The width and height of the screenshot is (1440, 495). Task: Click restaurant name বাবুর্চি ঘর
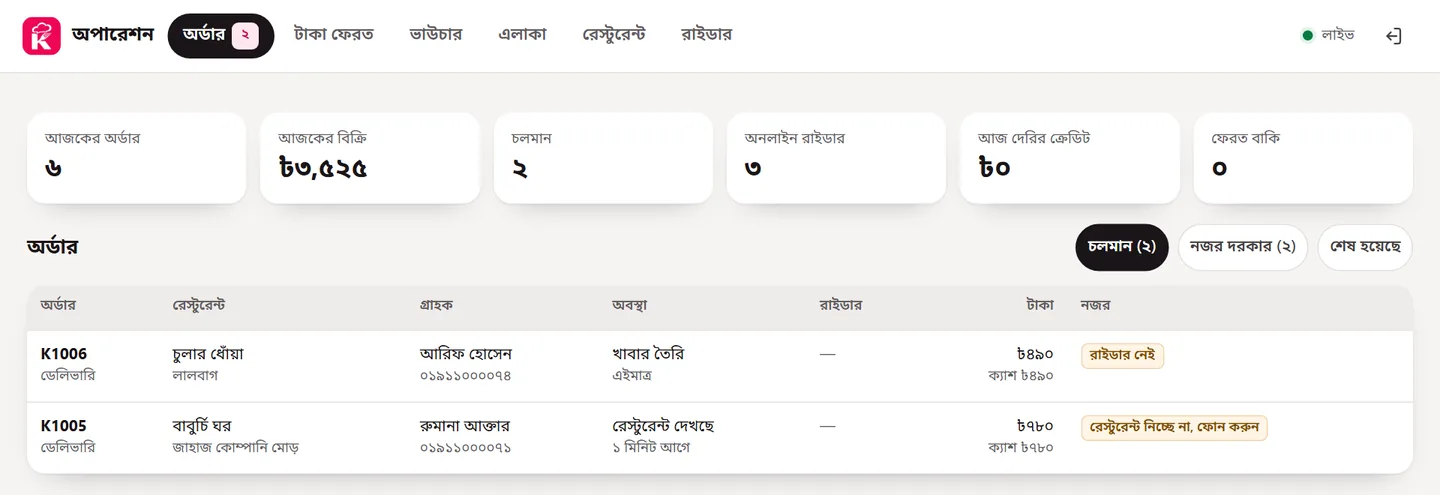[x=202, y=426]
